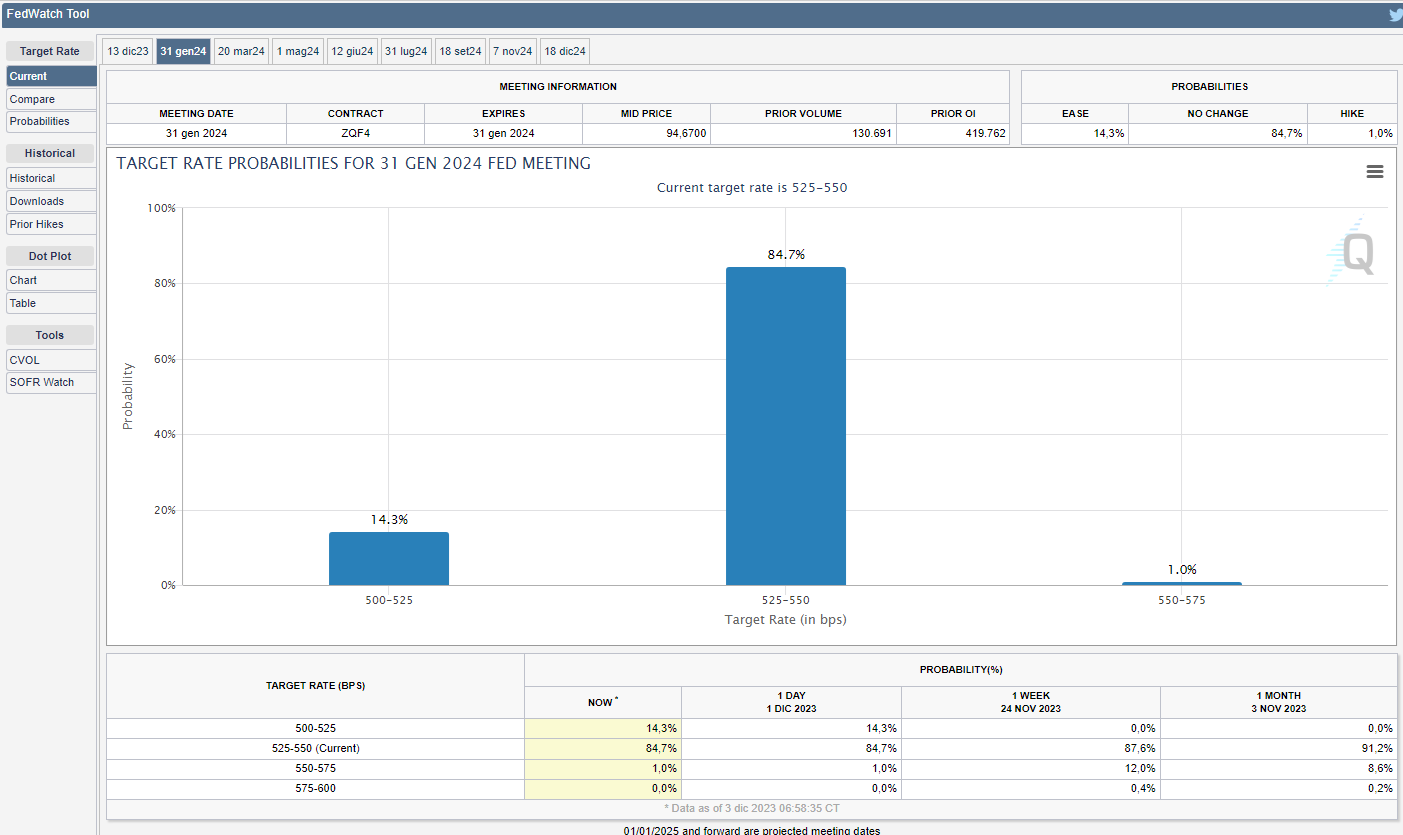View Prior Hikes in sidebar
Screen dimensions: 1403x835
click(51, 224)
